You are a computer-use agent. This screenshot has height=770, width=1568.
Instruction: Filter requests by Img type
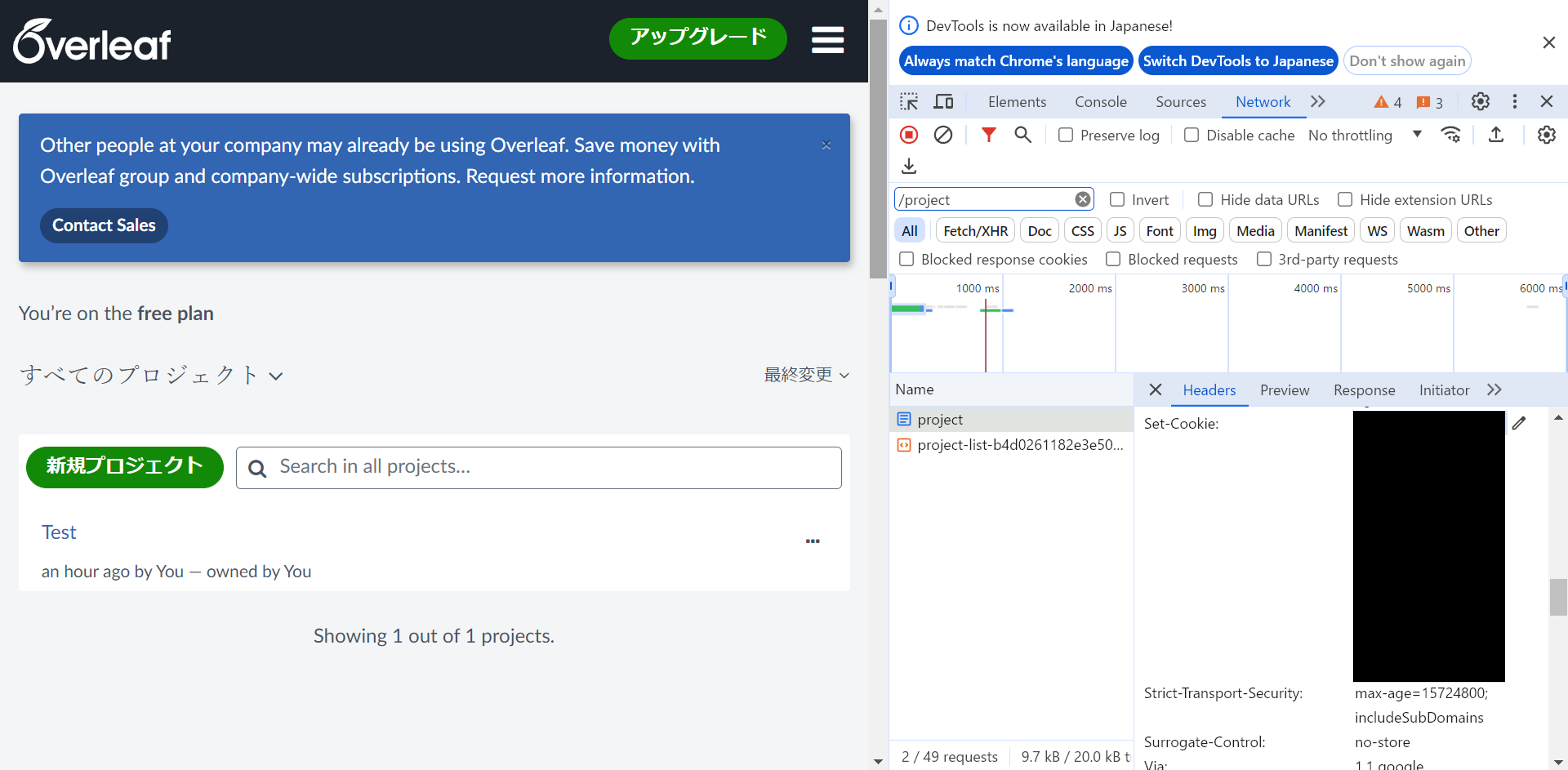tap(1204, 231)
